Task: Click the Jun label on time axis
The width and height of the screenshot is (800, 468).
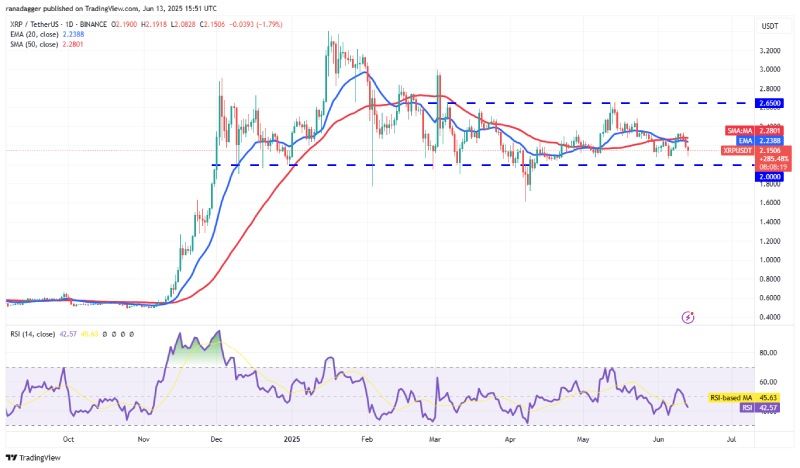Action: pyautogui.click(x=658, y=439)
